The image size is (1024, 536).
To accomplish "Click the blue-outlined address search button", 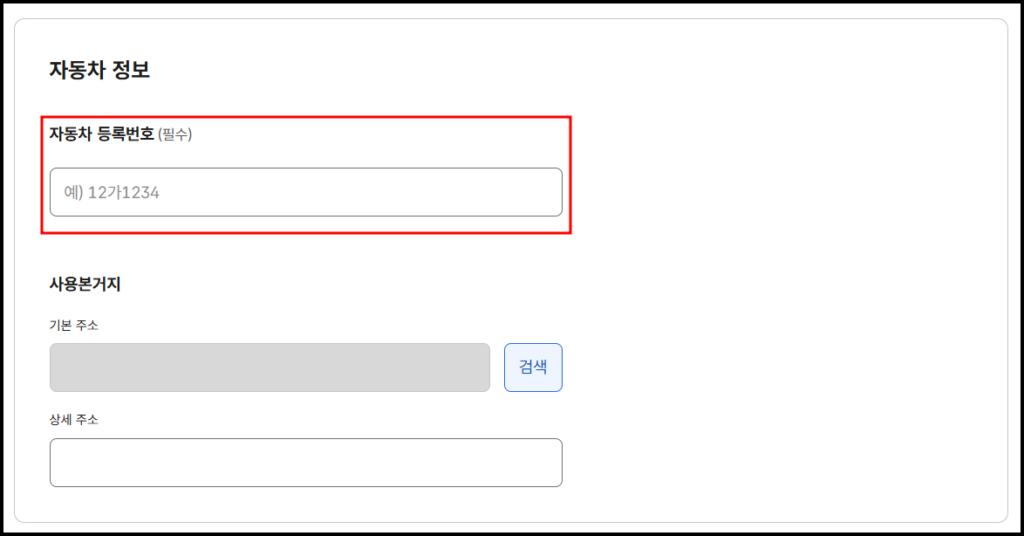I will click(533, 367).
